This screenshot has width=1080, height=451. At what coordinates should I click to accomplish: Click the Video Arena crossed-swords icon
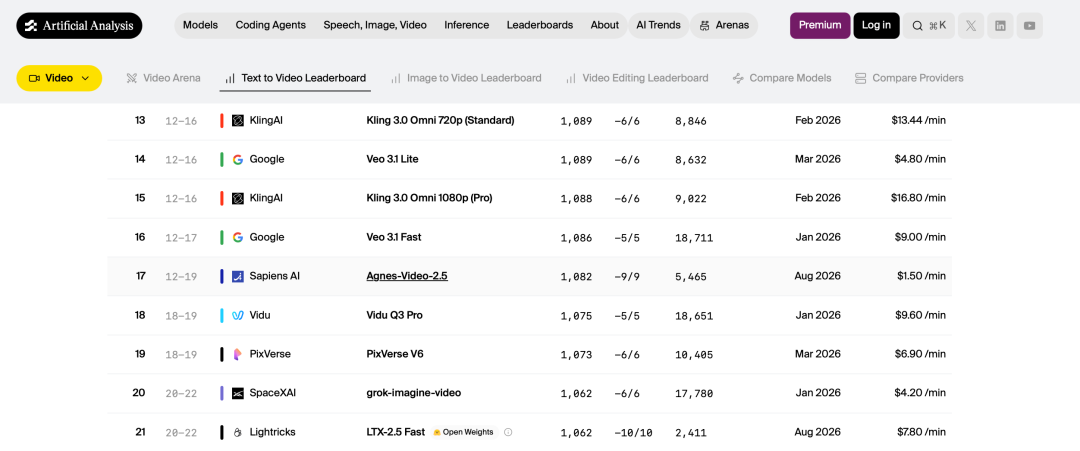coord(132,78)
